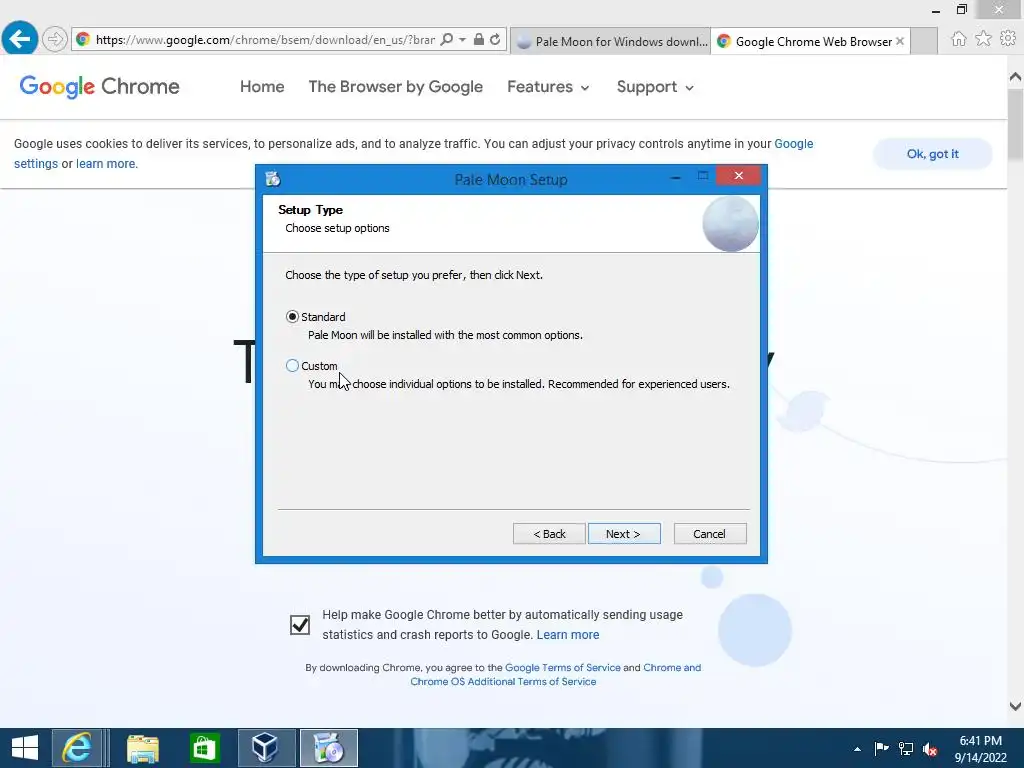Open the Windows Start button
The height and width of the screenshot is (768, 1024).
click(x=25, y=748)
